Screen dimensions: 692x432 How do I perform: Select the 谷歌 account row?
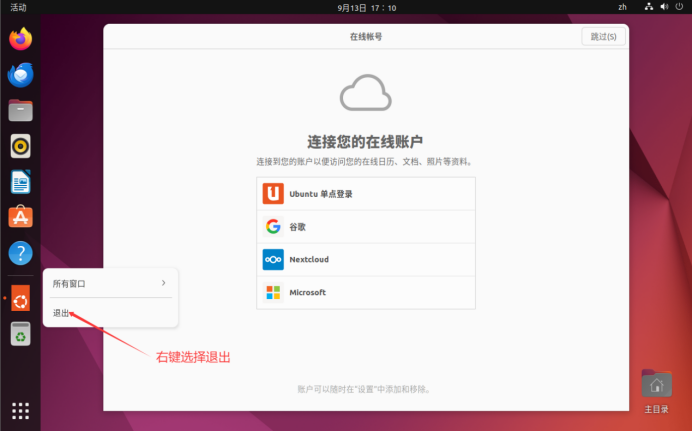click(x=366, y=227)
